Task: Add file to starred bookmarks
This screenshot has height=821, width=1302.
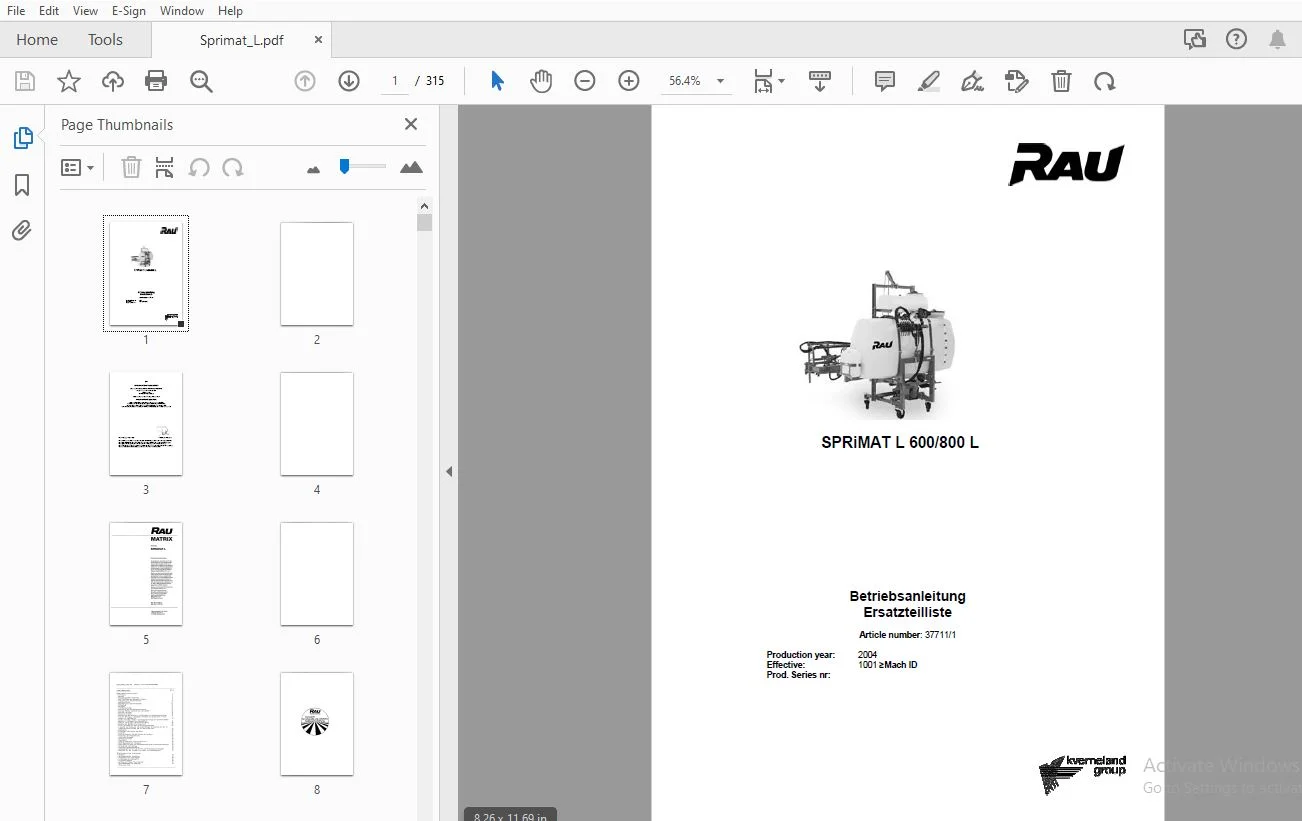Action: click(x=69, y=81)
